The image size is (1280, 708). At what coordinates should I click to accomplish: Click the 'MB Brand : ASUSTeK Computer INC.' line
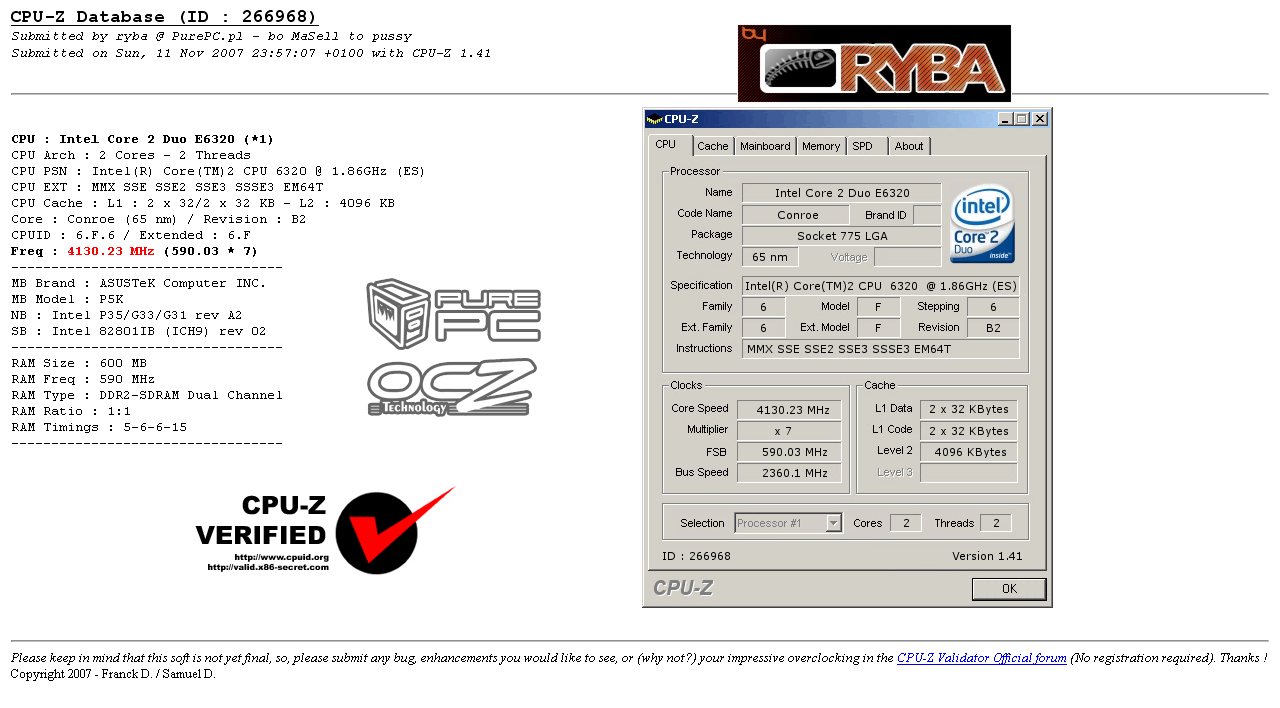tap(139, 283)
